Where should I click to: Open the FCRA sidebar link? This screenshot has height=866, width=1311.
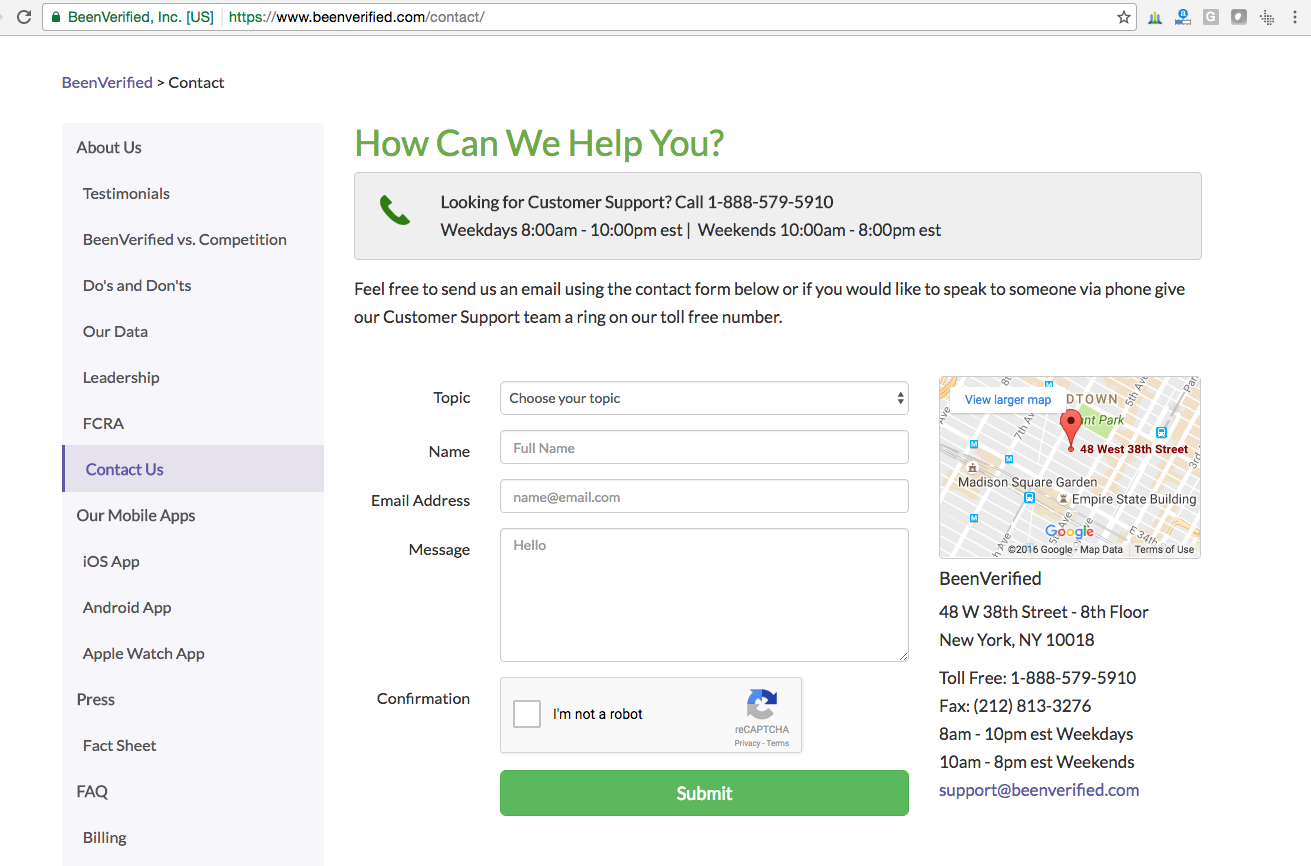tap(103, 423)
